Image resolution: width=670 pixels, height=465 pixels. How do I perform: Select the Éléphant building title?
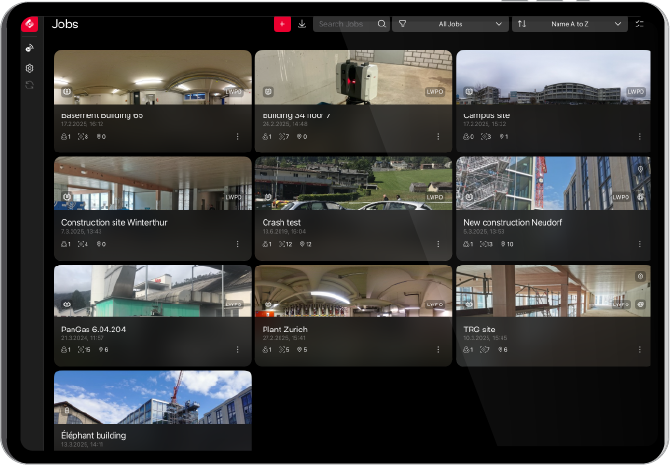tap(94, 435)
